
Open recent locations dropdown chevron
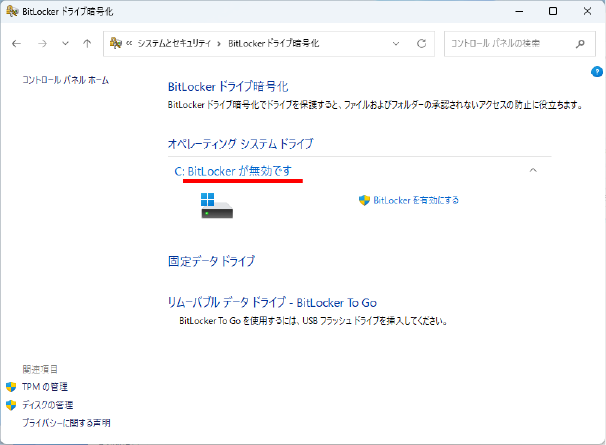65,43
